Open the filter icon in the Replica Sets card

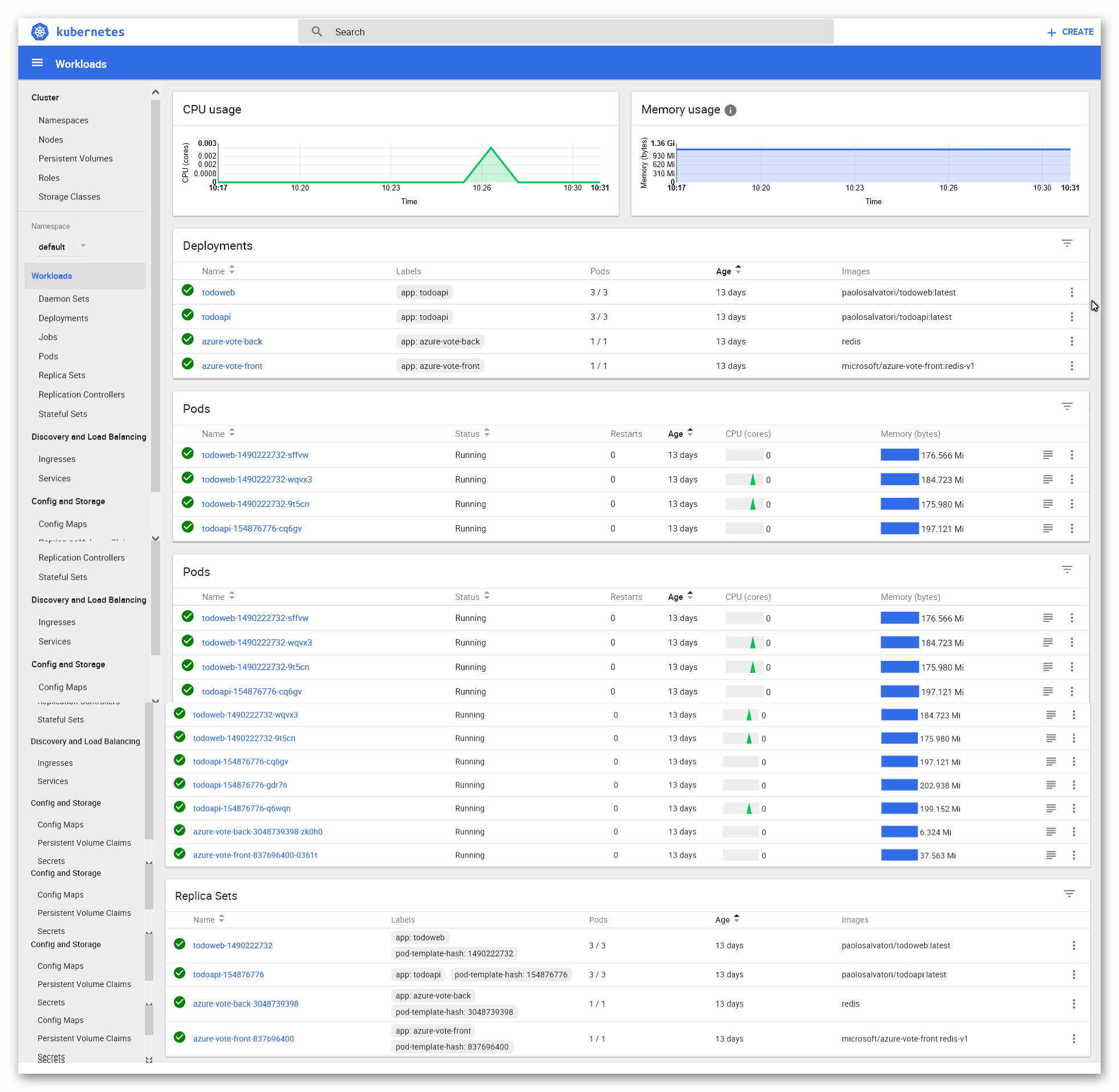coord(1069,894)
